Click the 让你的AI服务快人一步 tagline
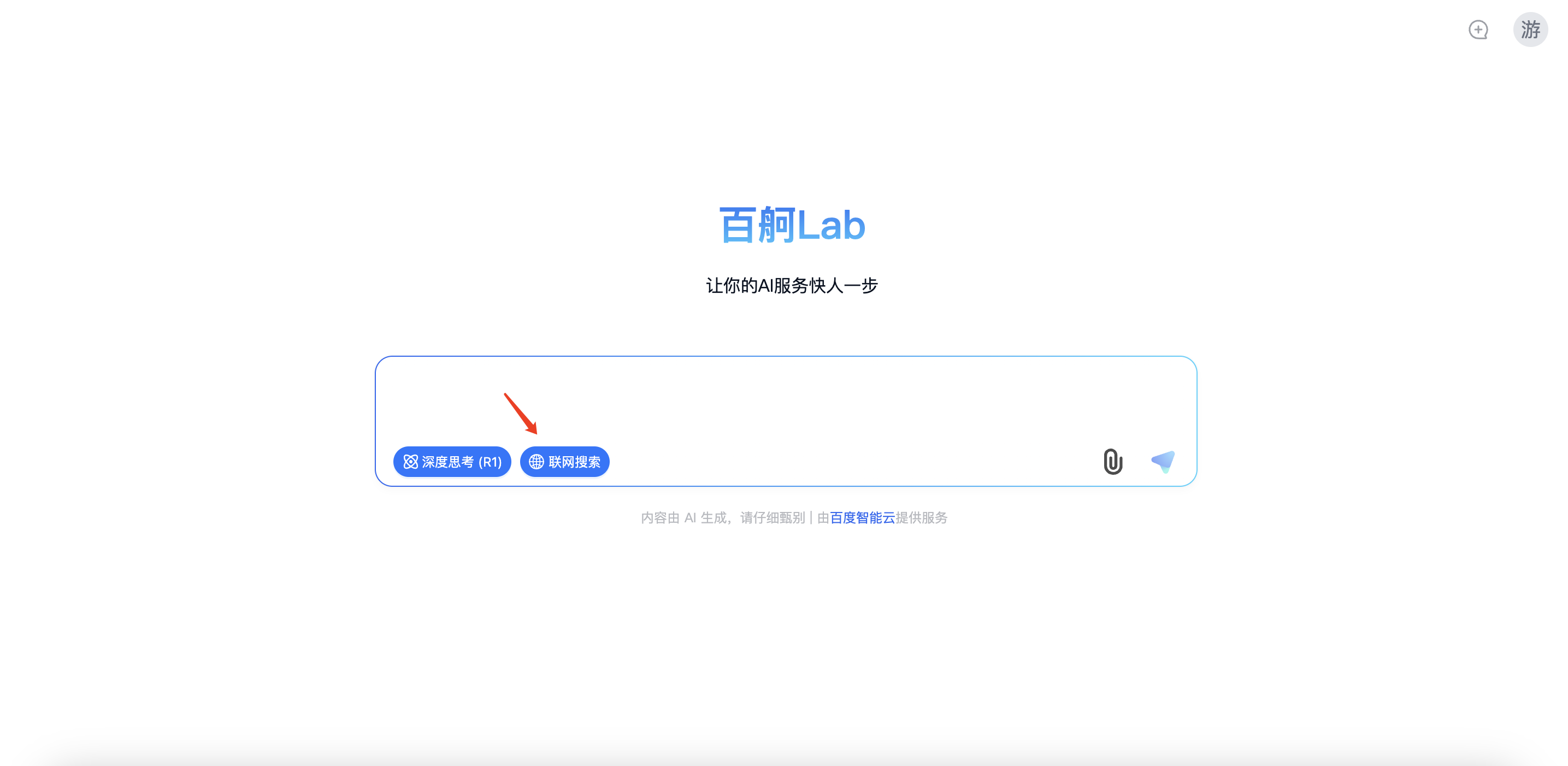The image size is (1568, 766). [x=792, y=285]
